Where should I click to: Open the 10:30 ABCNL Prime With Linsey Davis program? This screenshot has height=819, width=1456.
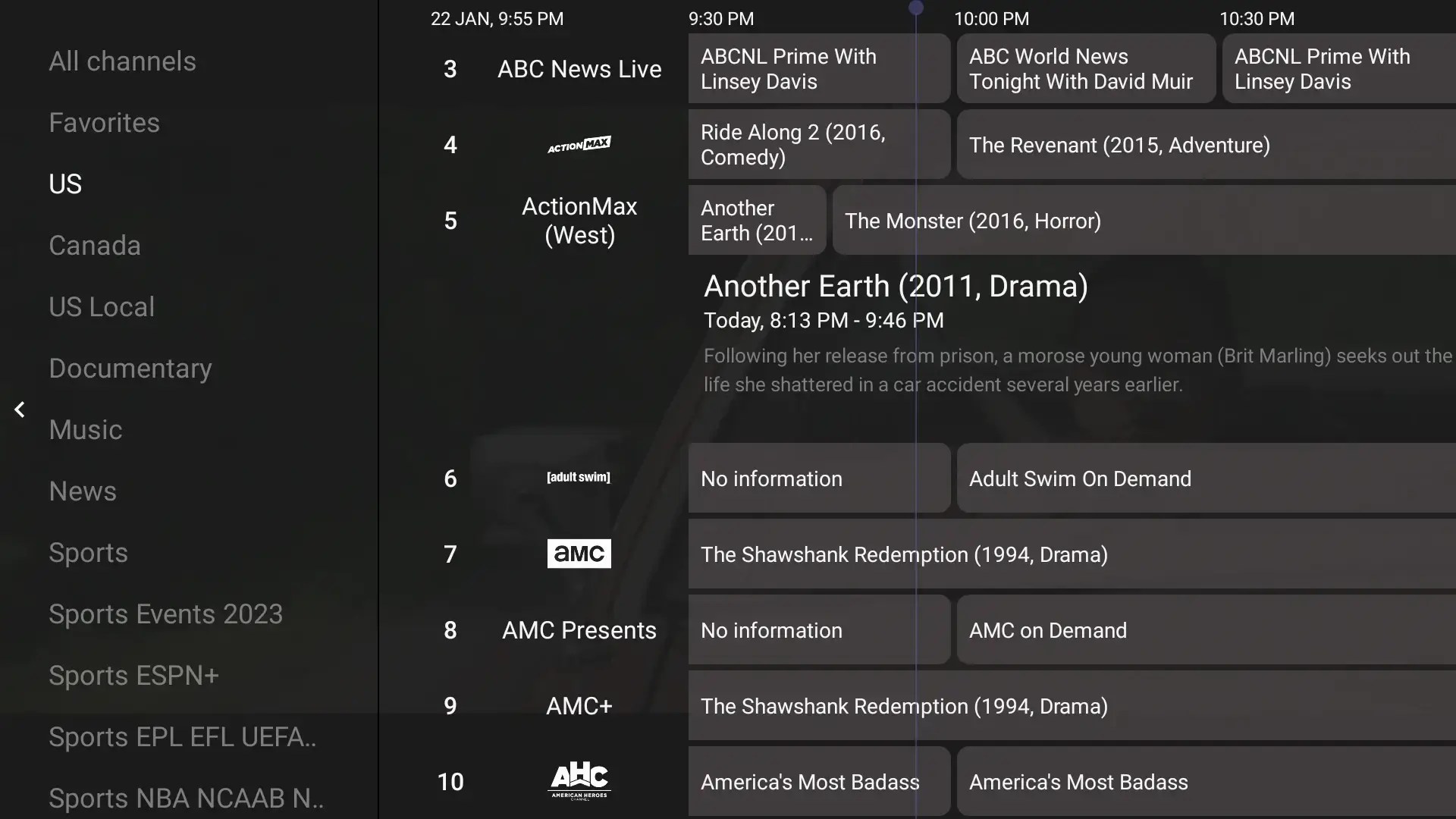1339,68
